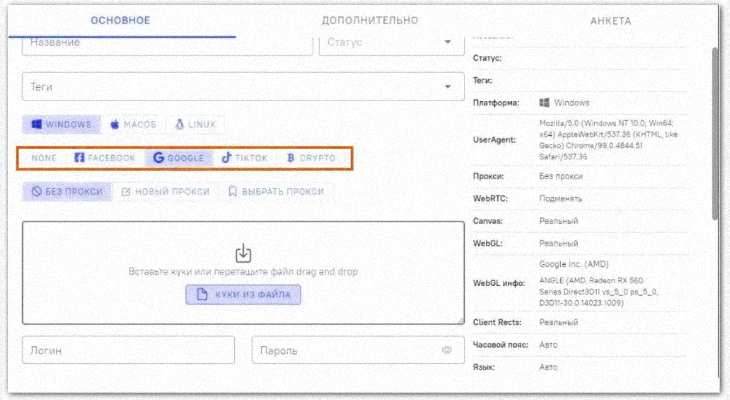730x400 pixels.
Task: Select None account type
Action: click(x=44, y=158)
